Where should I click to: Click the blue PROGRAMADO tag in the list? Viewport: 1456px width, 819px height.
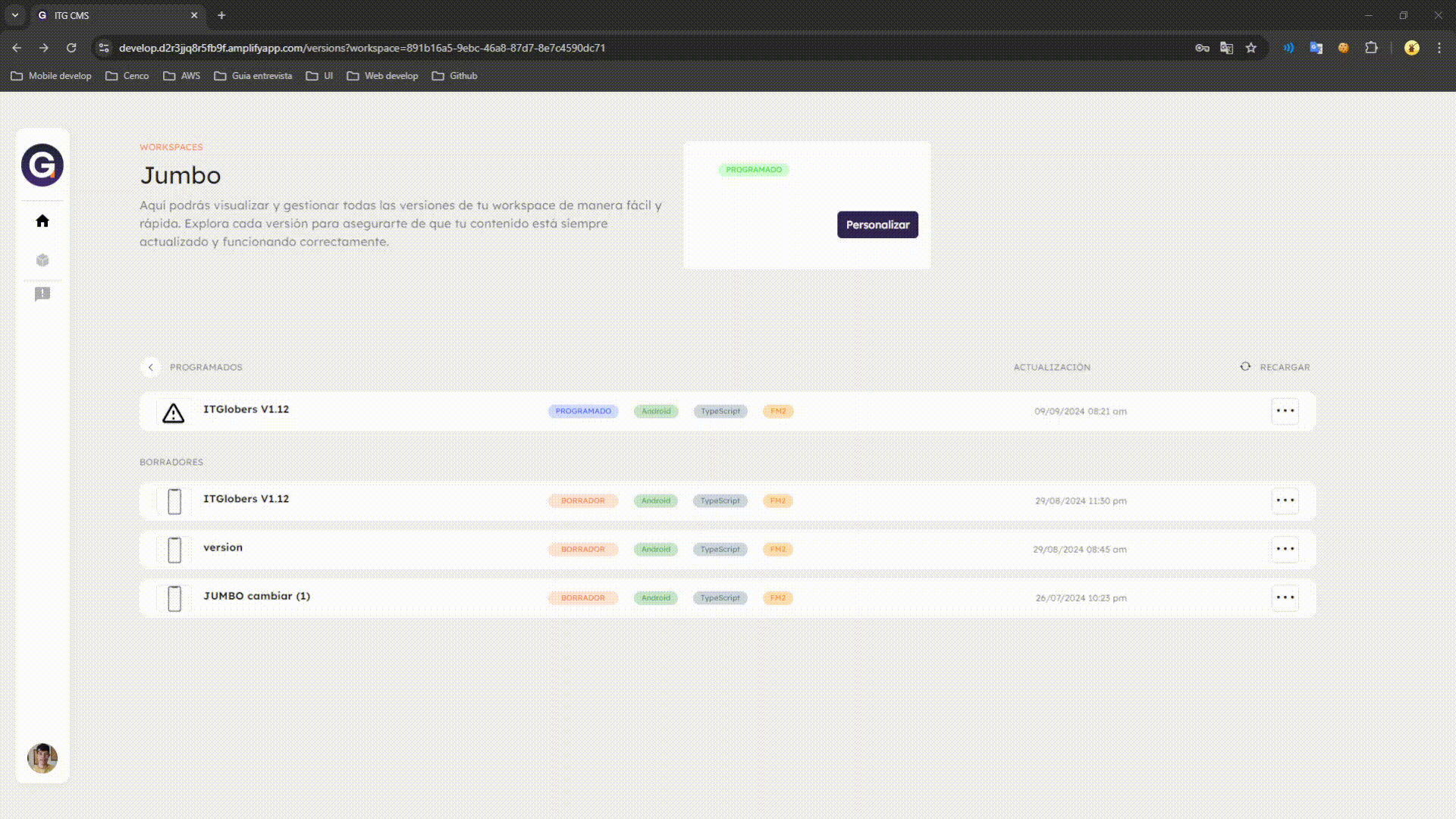click(x=583, y=411)
